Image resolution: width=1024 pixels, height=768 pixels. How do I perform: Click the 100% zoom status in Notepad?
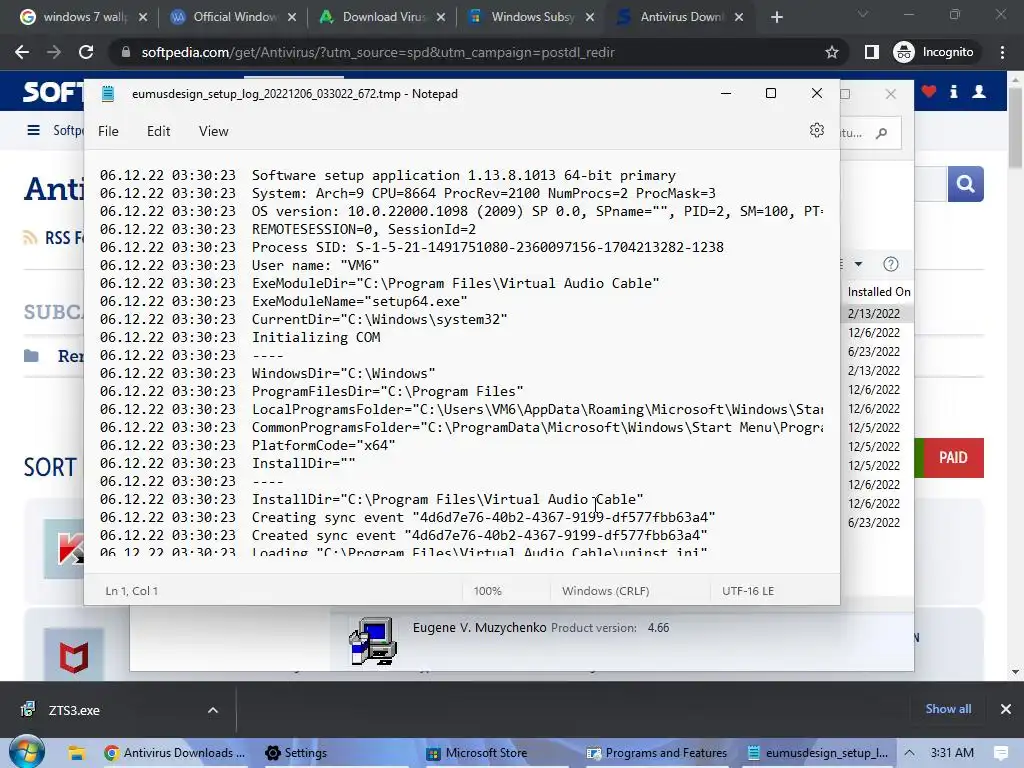click(x=487, y=591)
